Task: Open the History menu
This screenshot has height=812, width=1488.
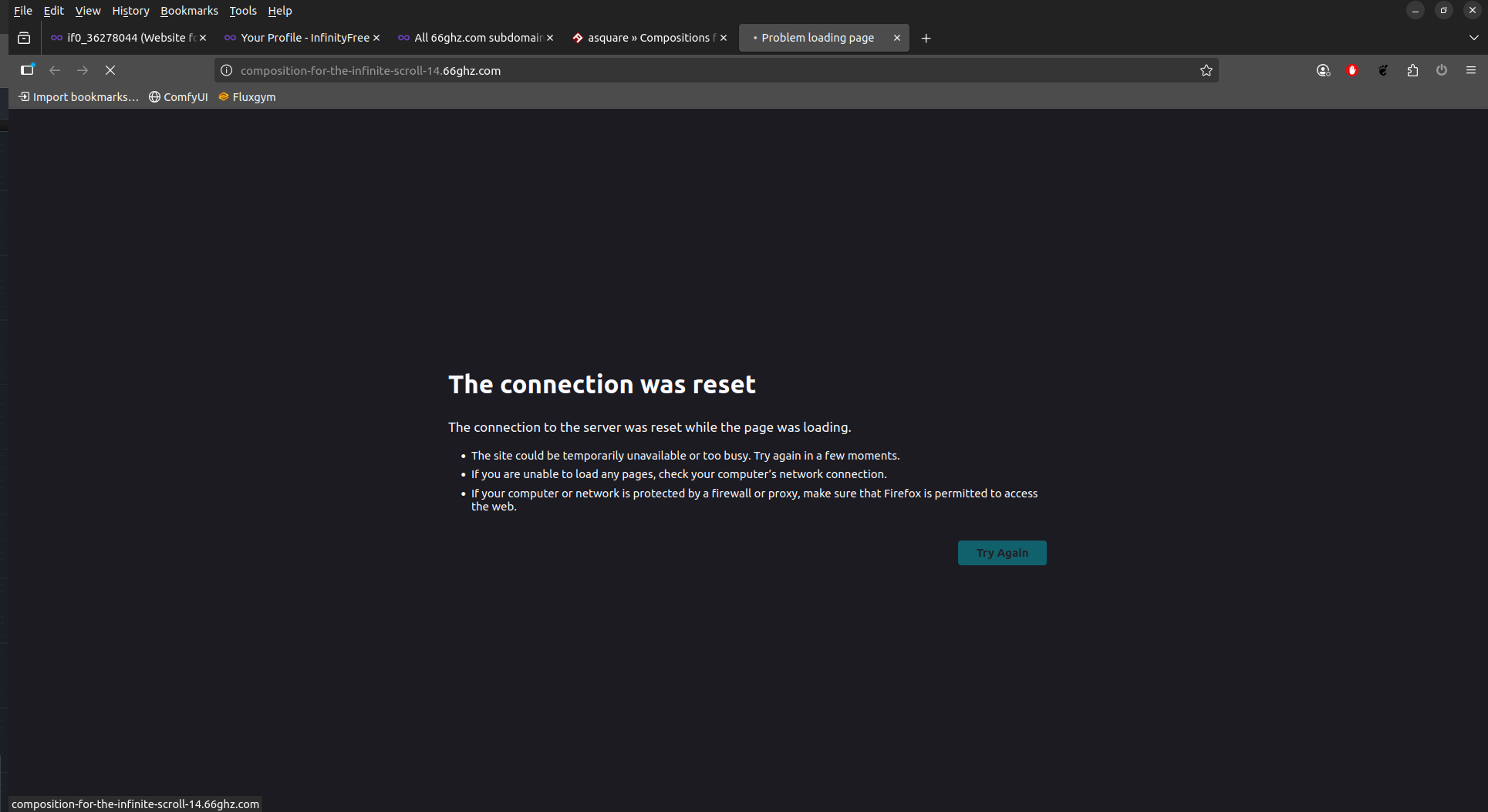Action: click(130, 11)
